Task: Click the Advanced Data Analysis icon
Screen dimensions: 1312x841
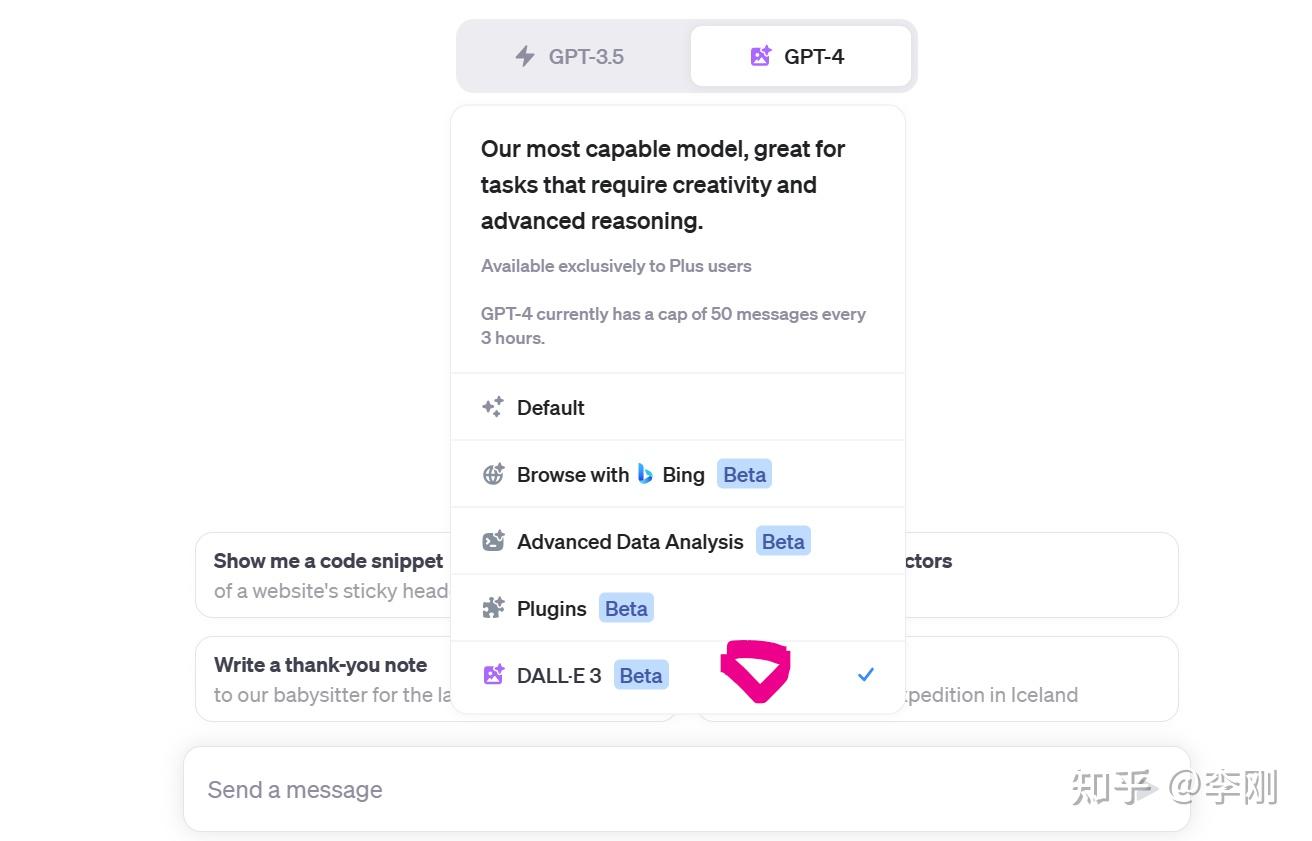Action: 493,541
